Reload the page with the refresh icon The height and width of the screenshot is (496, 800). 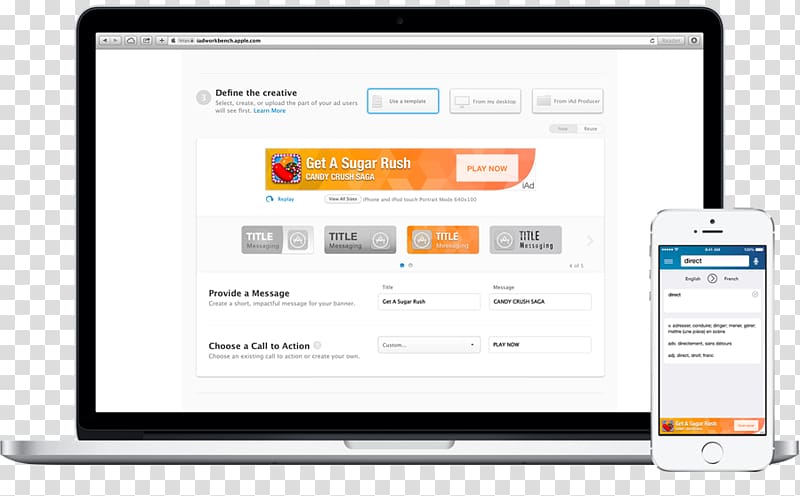[x=652, y=40]
